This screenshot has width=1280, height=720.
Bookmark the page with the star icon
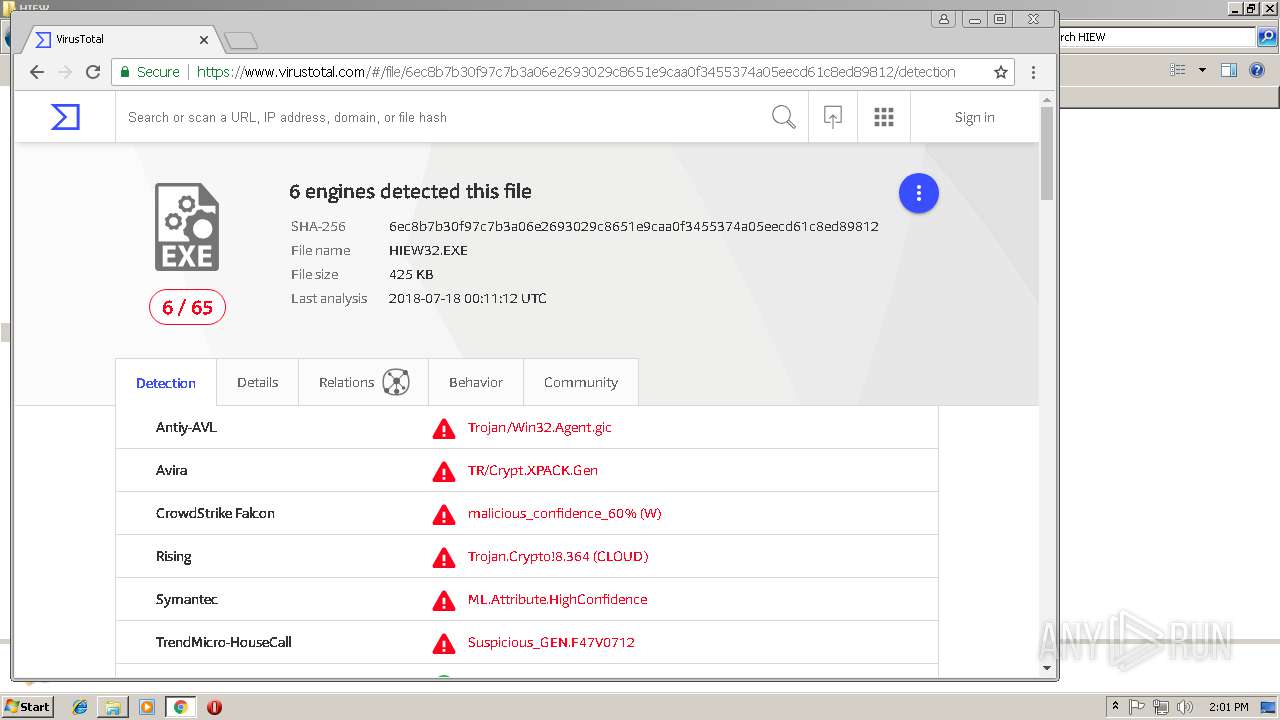(1000, 72)
